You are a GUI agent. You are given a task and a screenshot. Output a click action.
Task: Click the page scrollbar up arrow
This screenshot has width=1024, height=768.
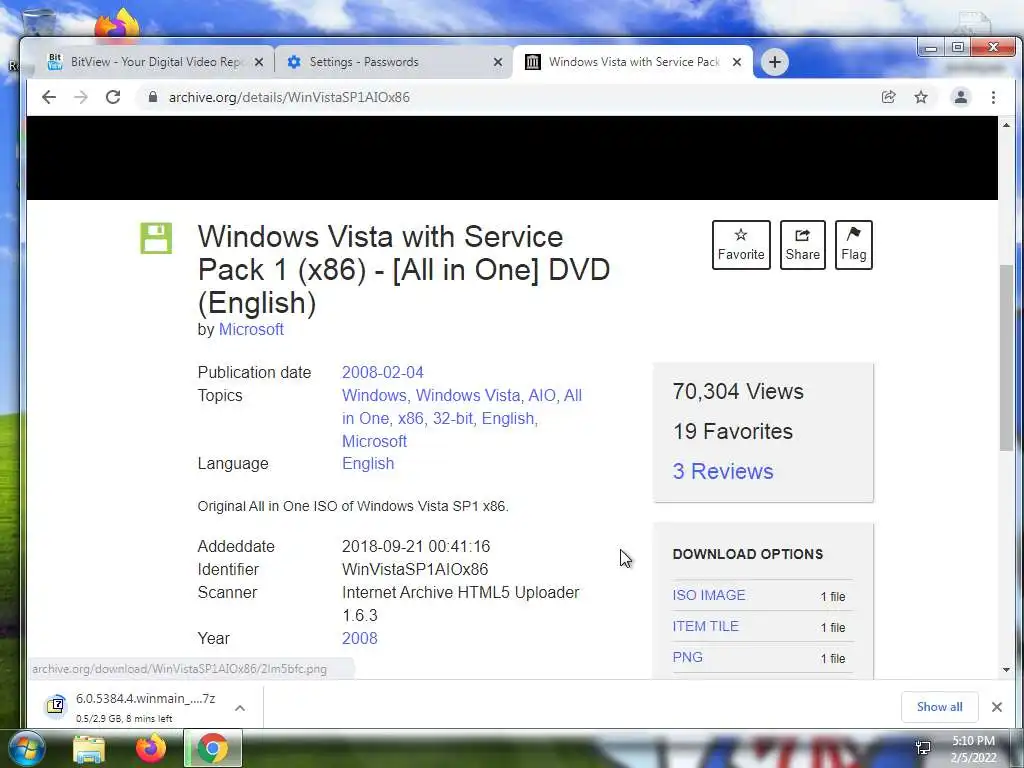coord(1006,125)
